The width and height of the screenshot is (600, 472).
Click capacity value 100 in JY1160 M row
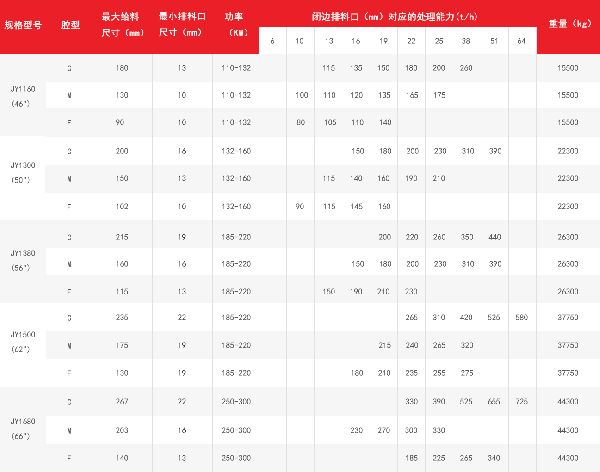pyautogui.click(x=302, y=95)
